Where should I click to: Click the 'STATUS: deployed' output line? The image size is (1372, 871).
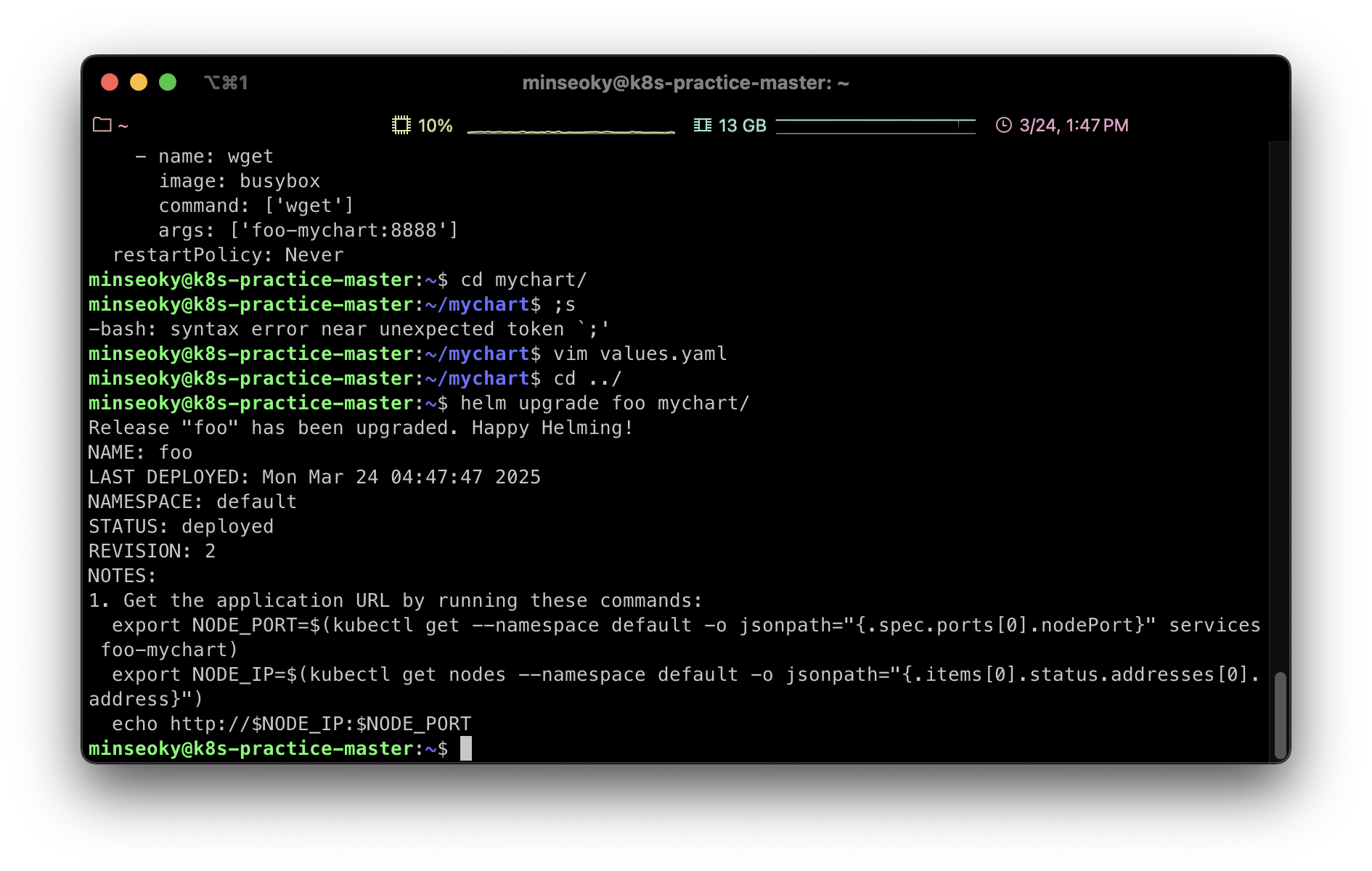pyautogui.click(x=181, y=526)
